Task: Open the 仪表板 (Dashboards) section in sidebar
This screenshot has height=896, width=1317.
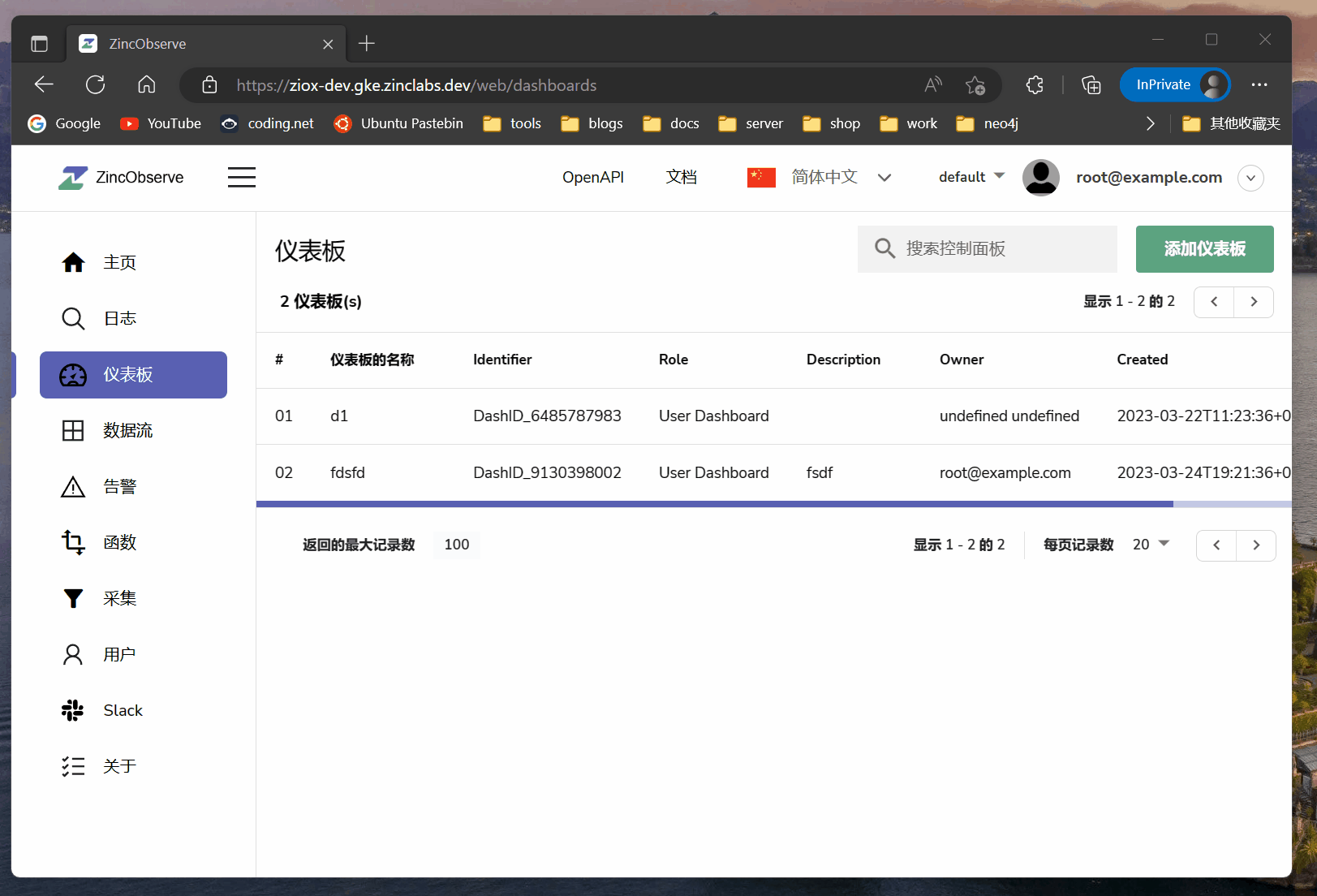Action: [132, 374]
